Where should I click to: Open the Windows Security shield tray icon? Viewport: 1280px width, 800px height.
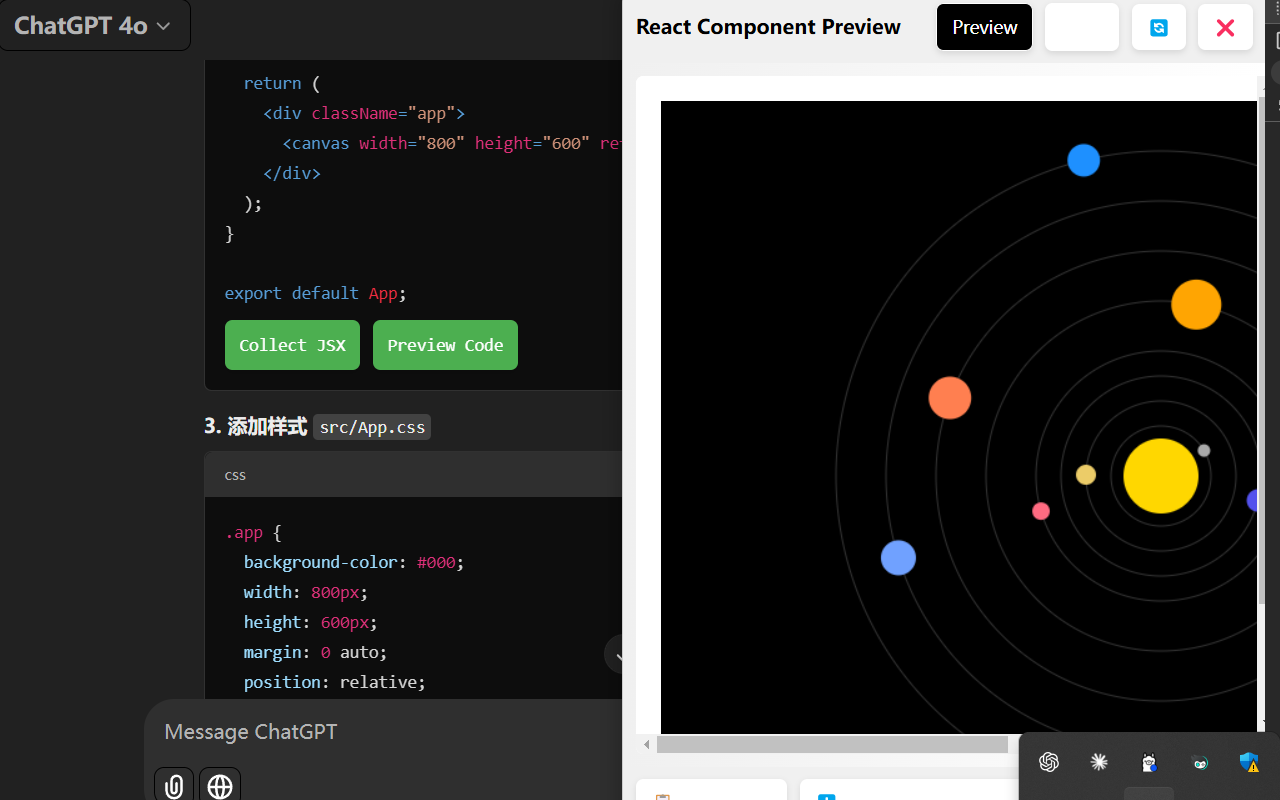(1250, 762)
